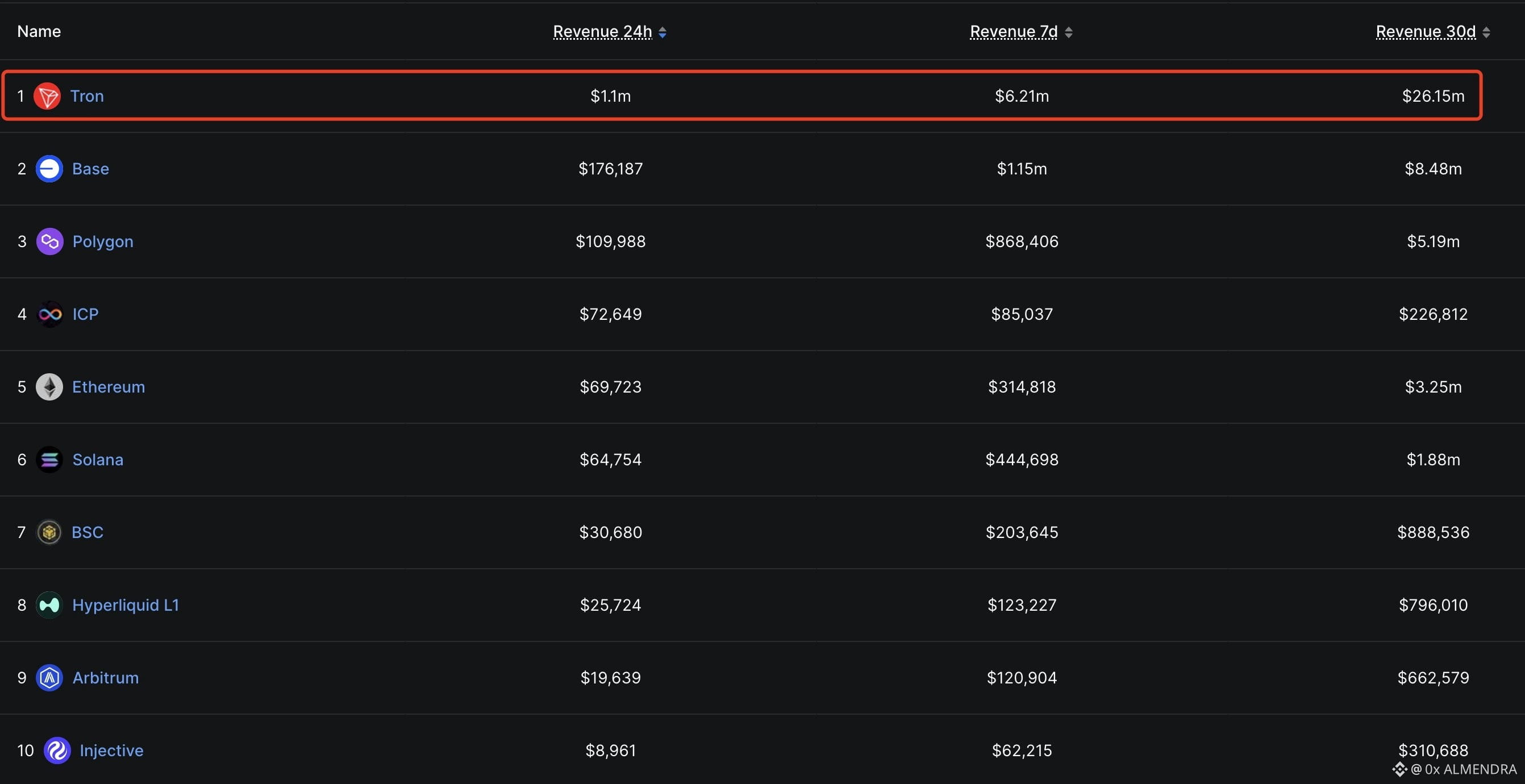Viewport: 1525px width, 784px height.
Task: Select Solana's 30d revenue $1.88m
Action: [1434, 460]
